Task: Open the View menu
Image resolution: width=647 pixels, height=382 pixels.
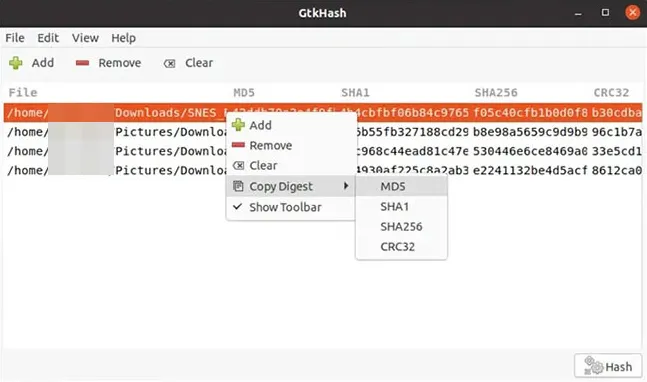Action: (x=85, y=38)
